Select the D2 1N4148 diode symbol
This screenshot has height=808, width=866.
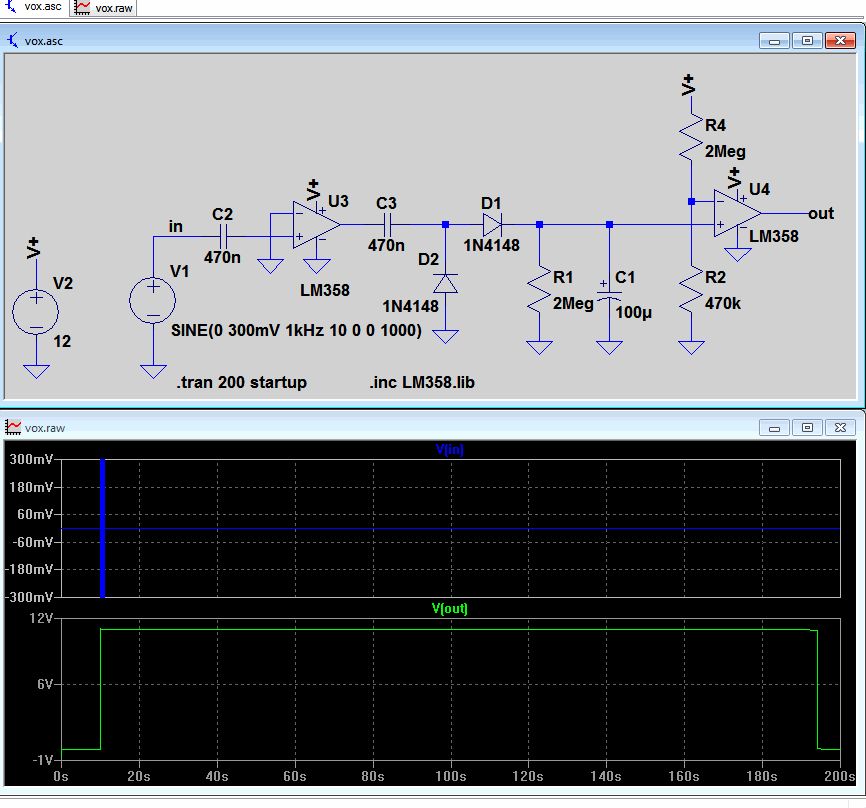pyautogui.click(x=445, y=285)
